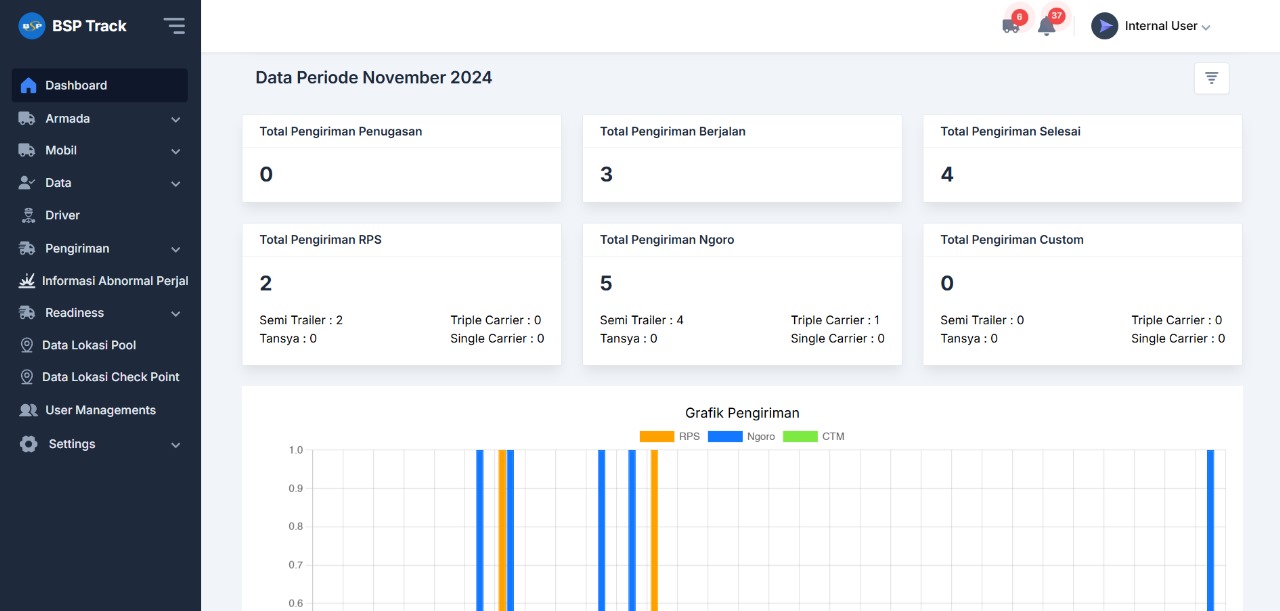Click "Semi Trailer : 4" in Ngoro card
Viewport: 1280px width, 611px height.
pyautogui.click(x=642, y=320)
